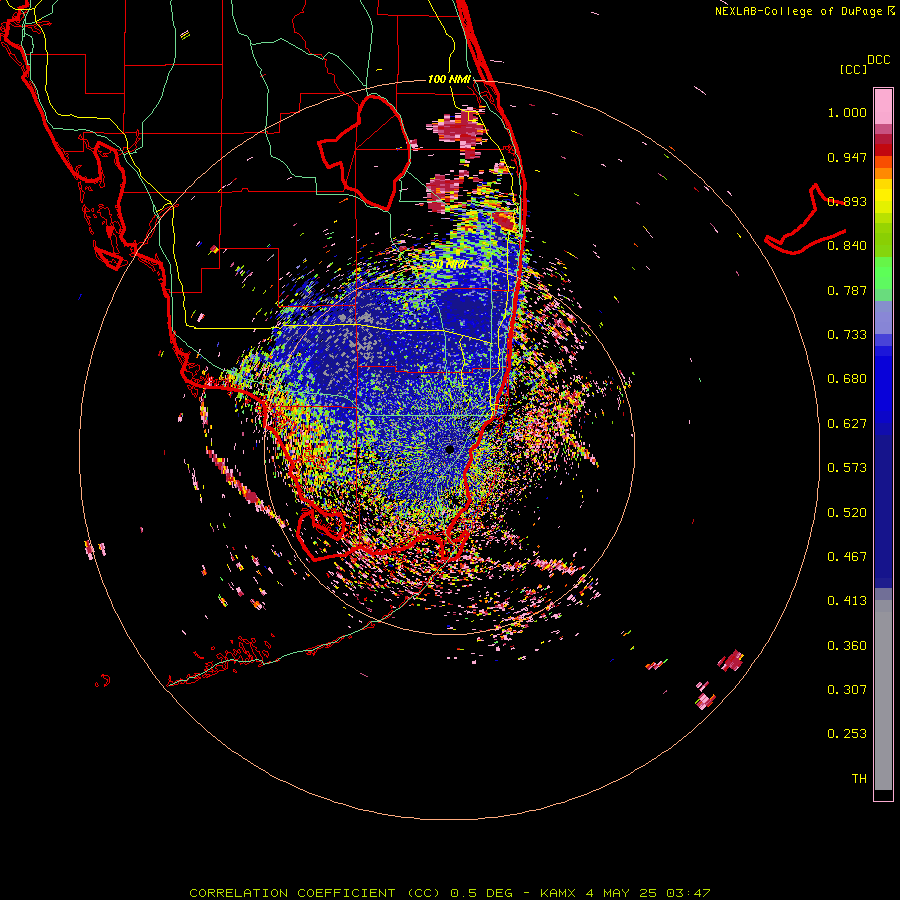Click the 0.733 scale value
Screen dimensions: 900x900
point(847,335)
